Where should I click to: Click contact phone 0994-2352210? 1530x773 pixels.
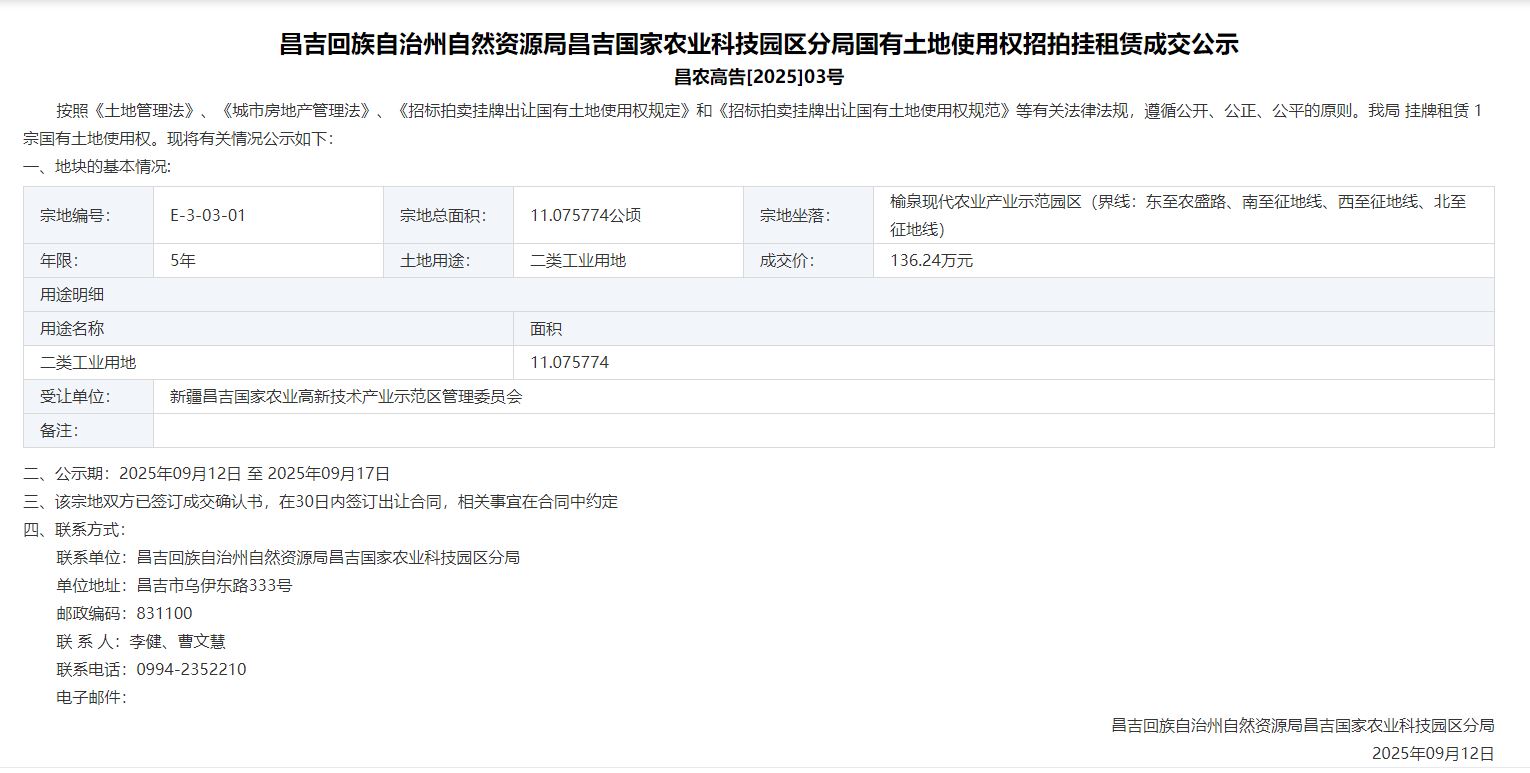pyautogui.click(x=191, y=670)
